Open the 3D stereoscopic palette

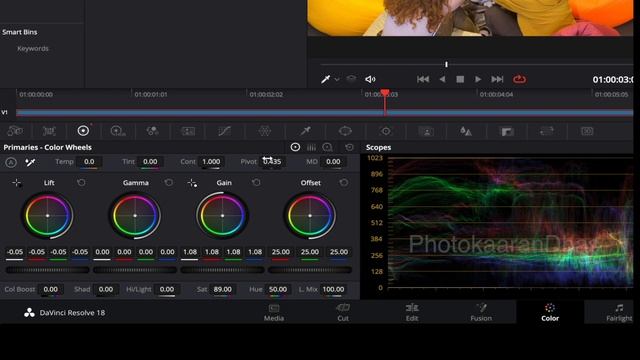[587, 131]
